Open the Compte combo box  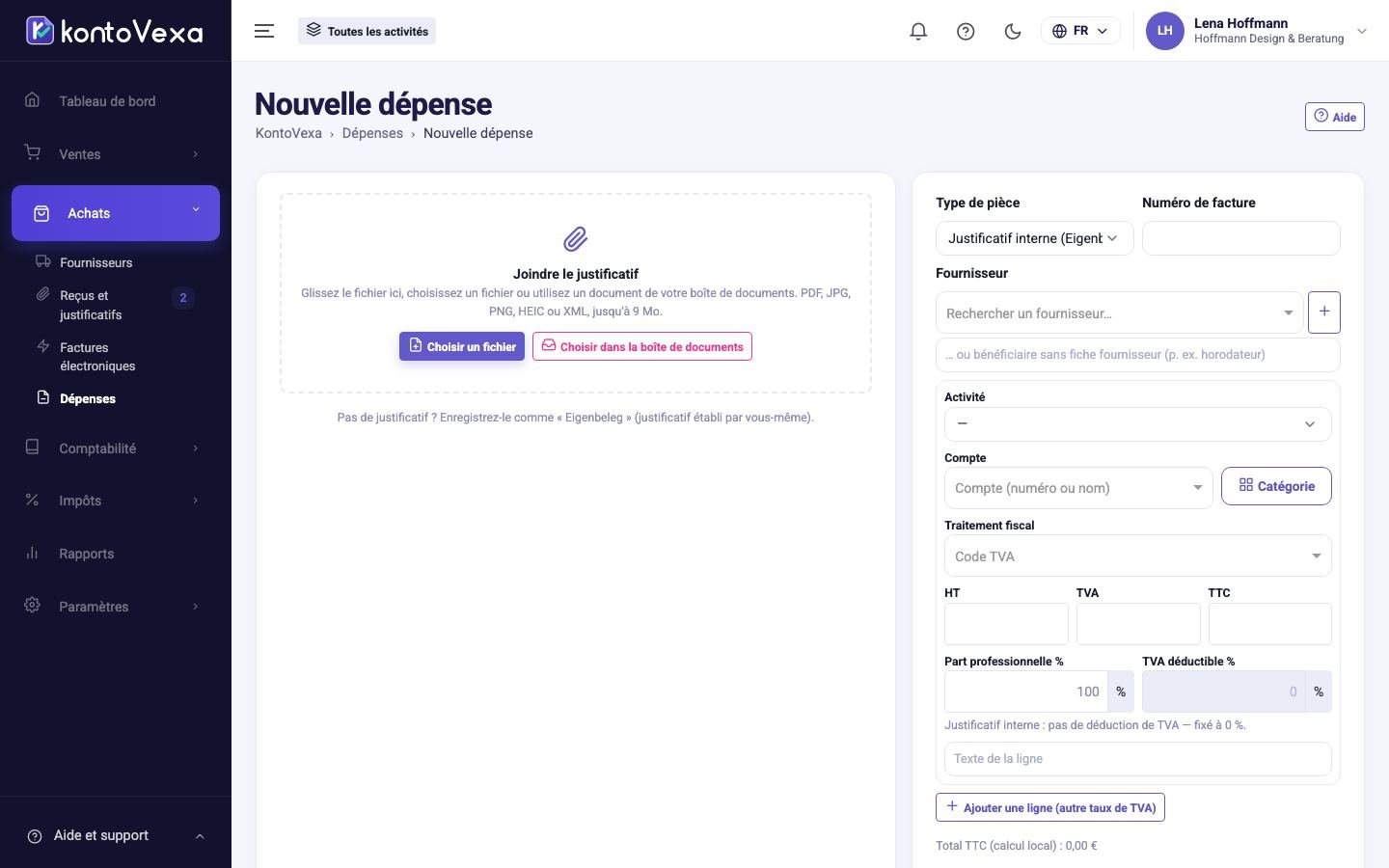click(x=1078, y=488)
